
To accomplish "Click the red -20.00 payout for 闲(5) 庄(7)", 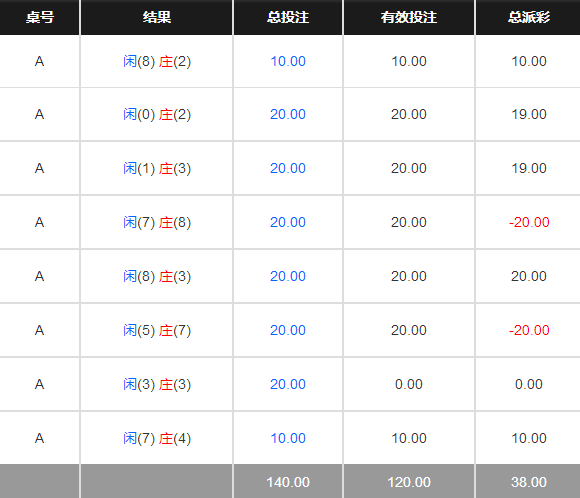I will (x=529, y=330).
